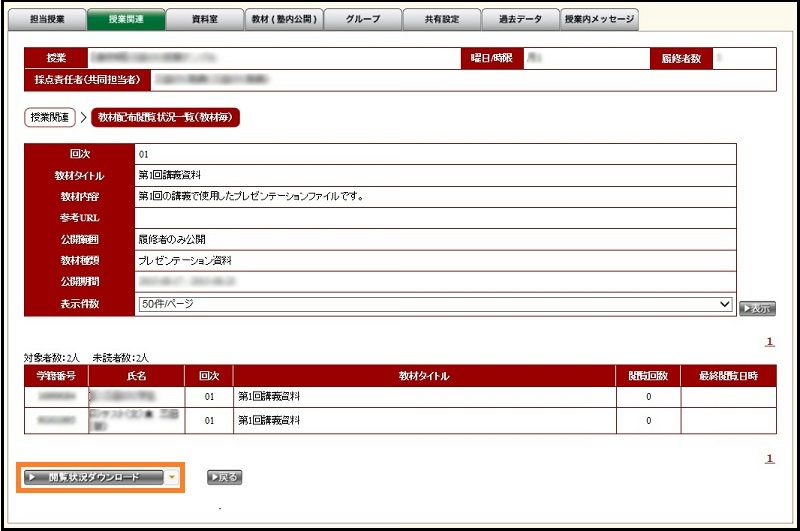Click the 授業関連 breadcrumb button
800x531 pixels.
coord(50,118)
